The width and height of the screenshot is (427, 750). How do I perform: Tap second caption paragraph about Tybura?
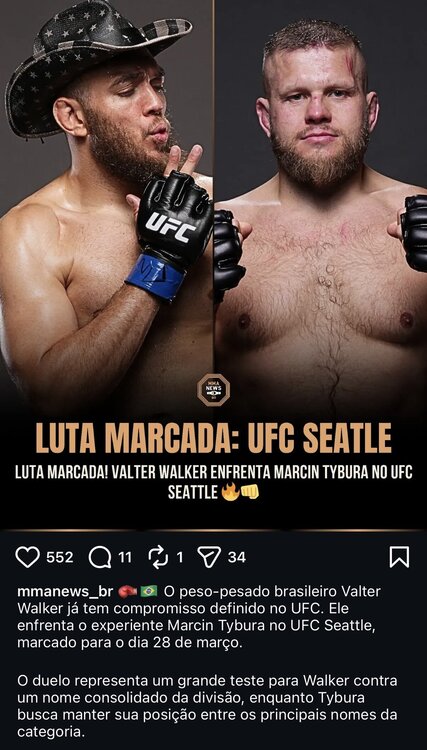(x=207, y=706)
